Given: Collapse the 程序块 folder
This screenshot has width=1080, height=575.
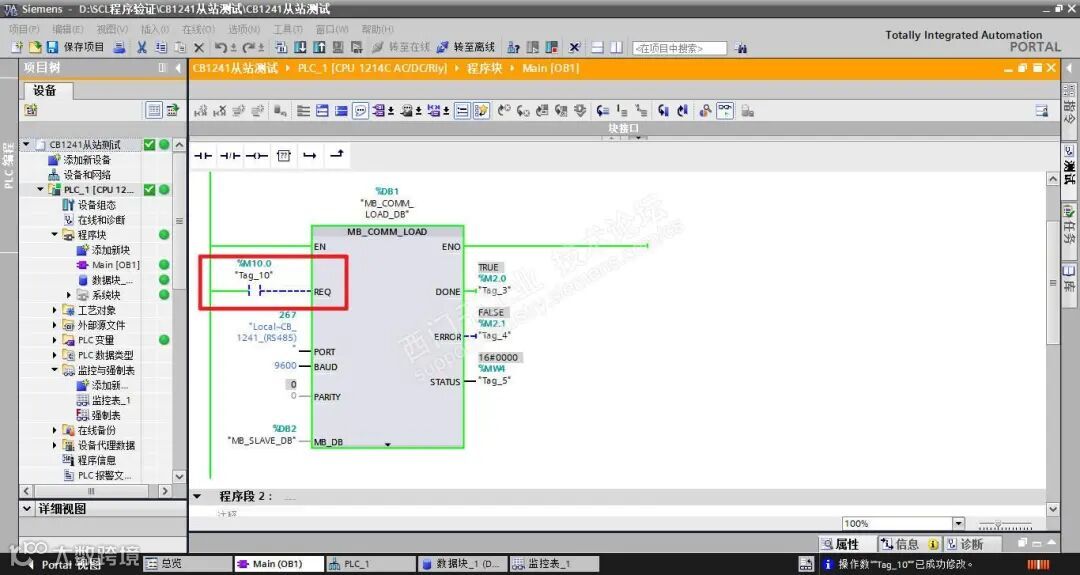Looking at the screenshot, I should pos(54,235).
